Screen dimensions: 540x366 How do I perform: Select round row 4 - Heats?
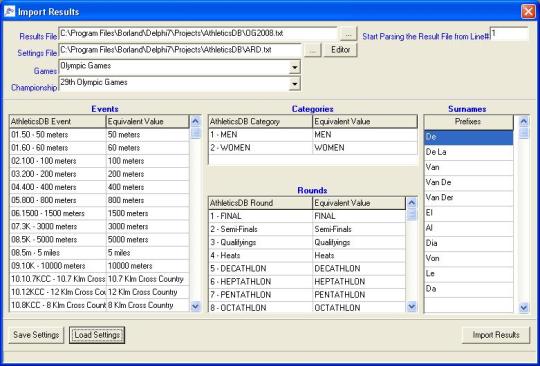pos(307,255)
